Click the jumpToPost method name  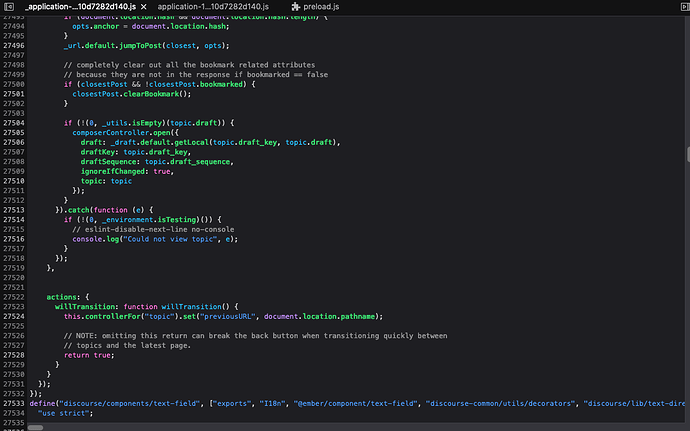(140, 45)
